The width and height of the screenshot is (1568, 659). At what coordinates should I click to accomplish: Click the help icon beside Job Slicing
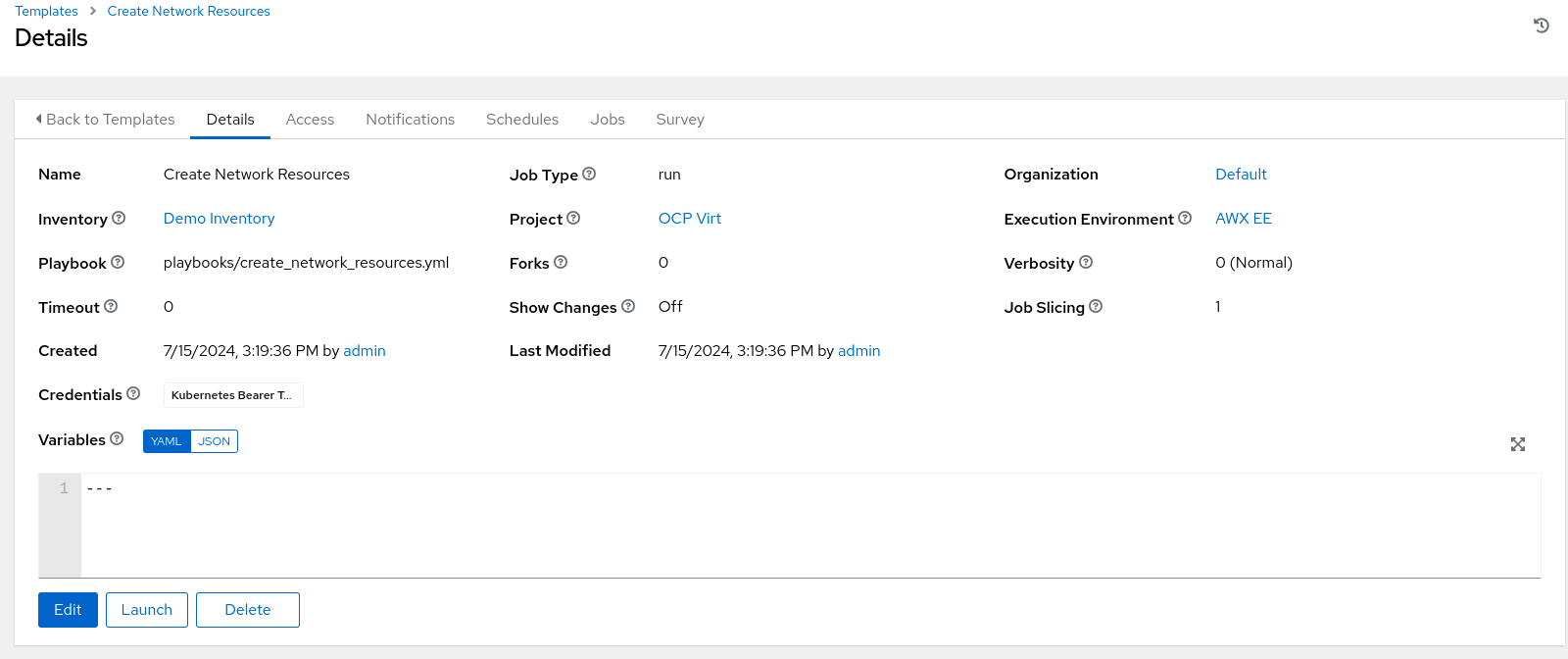1096,306
